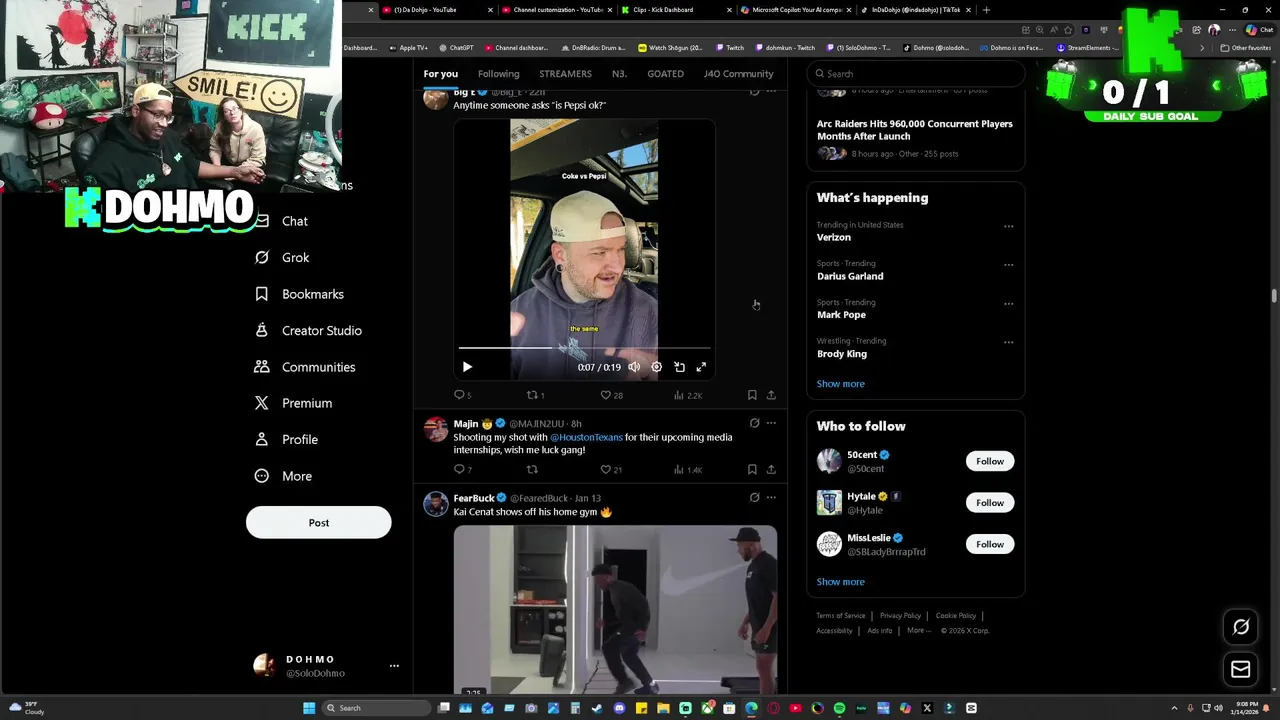Viewport: 1280px width, 720px height.
Task: Switch to the For you tab
Action: tap(440, 73)
